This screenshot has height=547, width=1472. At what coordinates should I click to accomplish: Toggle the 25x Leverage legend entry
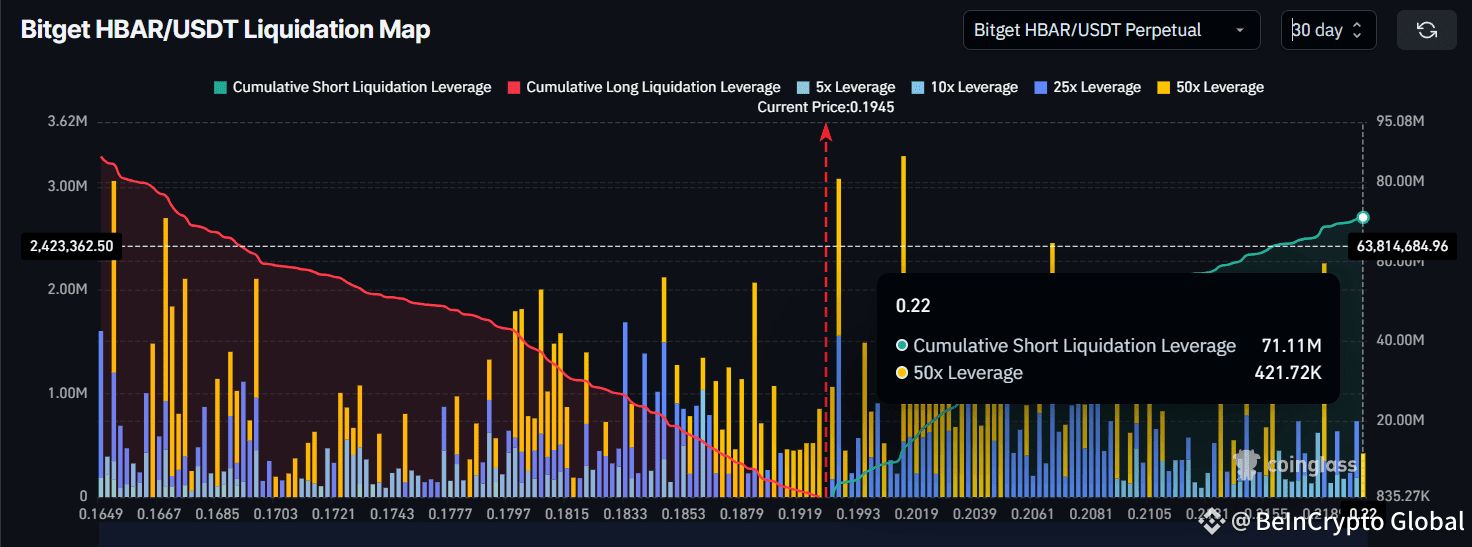[1087, 87]
